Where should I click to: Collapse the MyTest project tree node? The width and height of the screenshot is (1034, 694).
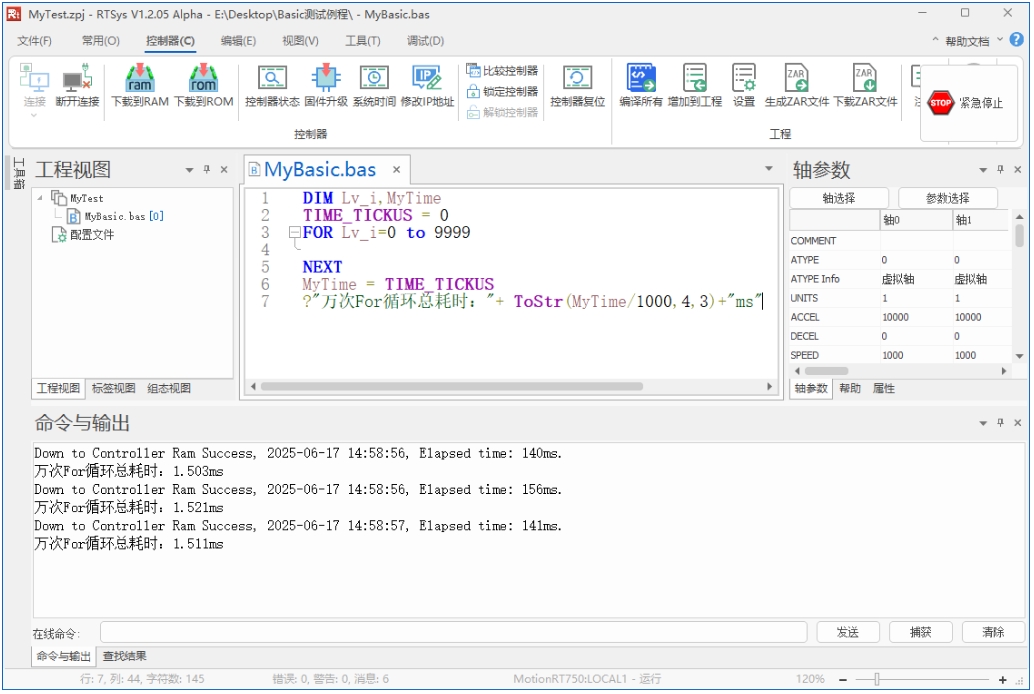[41, 198]
